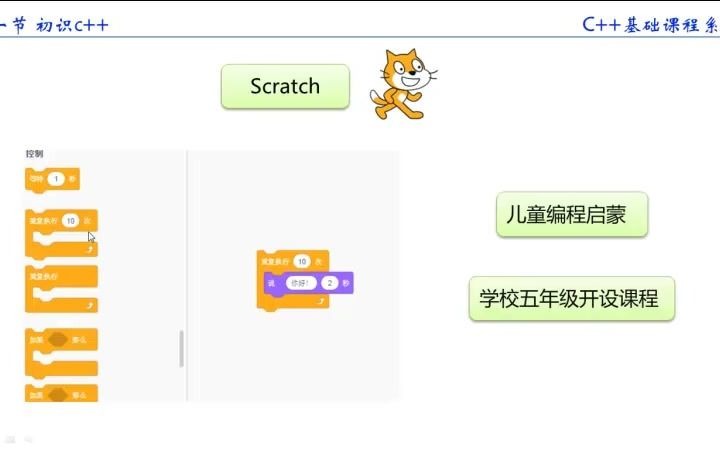Edit the say block's seconds field showing 2

[330, 283]
